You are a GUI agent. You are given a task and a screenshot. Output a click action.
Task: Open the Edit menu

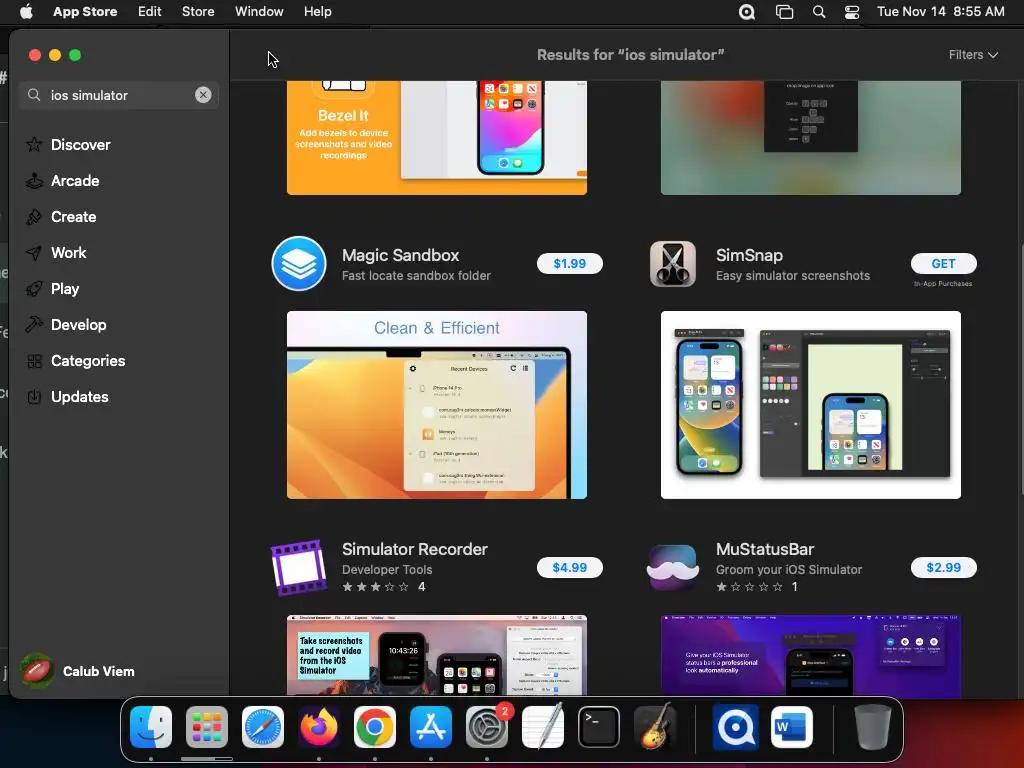click(150, 11)
